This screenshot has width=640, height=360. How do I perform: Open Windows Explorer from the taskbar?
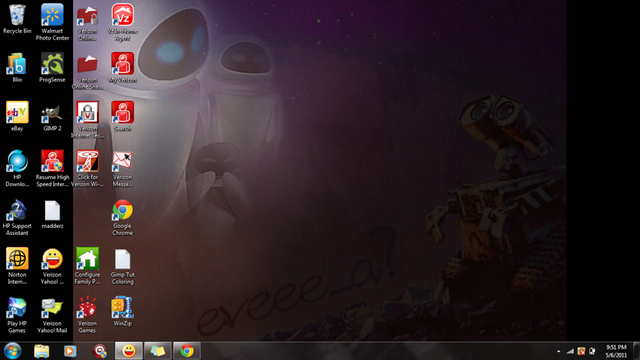pyautogui.click(x=42, y=351)
